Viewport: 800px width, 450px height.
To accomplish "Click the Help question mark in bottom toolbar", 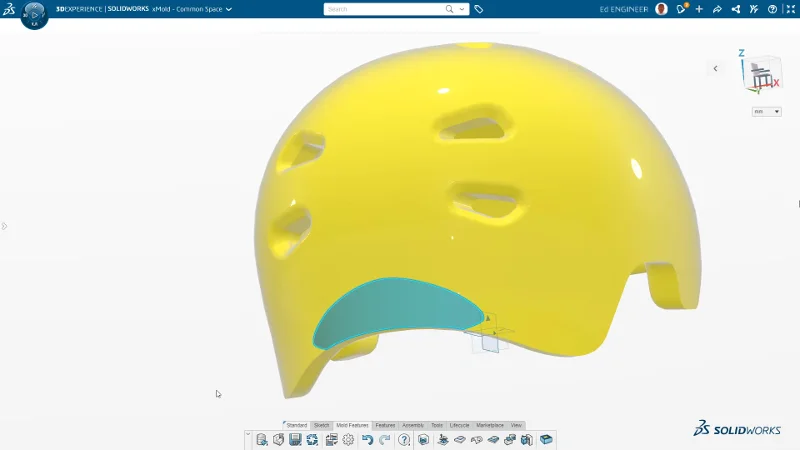I will pyautogui.click(x=404, y=439).
